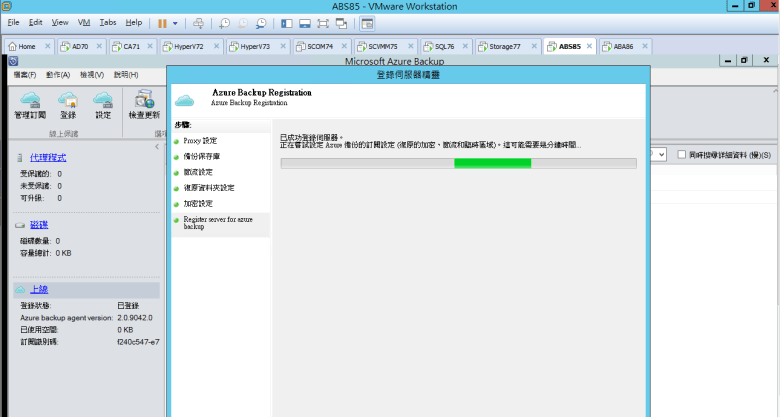Pause the VM with the pause icon
Image resolution: width=780 pixels, height=417 pixels.
[x=162, y=22]
